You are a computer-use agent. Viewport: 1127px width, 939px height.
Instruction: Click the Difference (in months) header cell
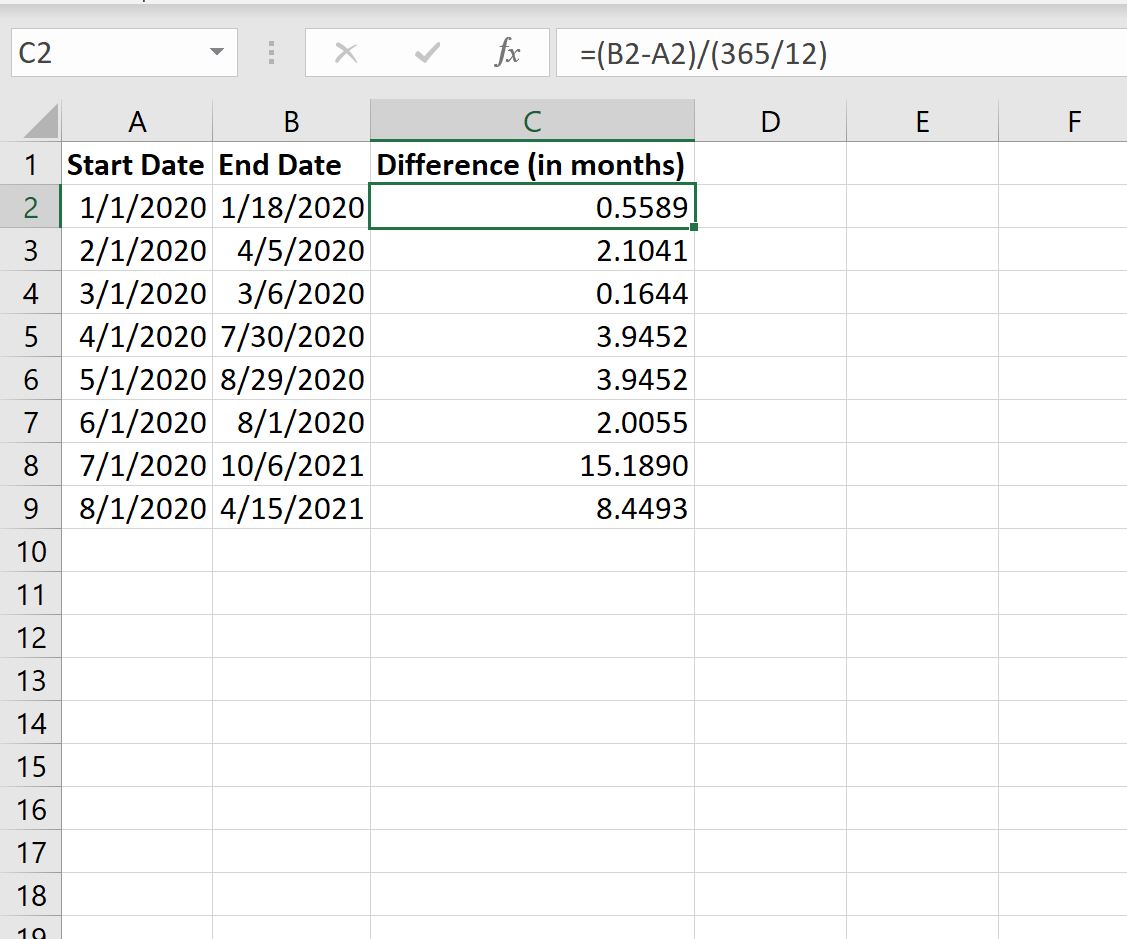pyautogui.click(x=531, y=165)
